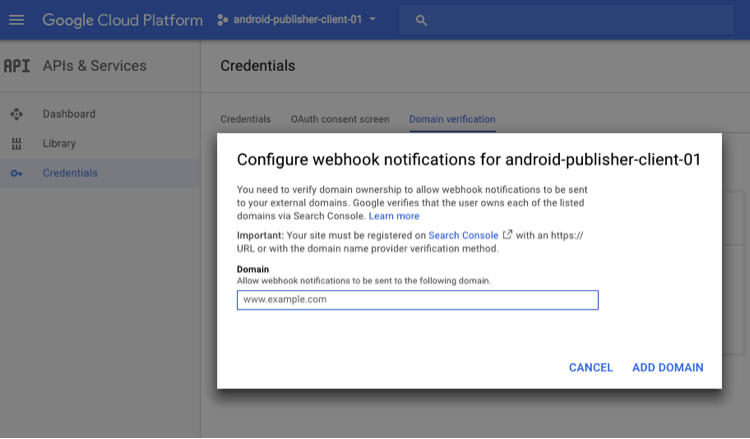Click the www.example.com domain input field
Screen dimensions: 750x439
pos(418,300)
